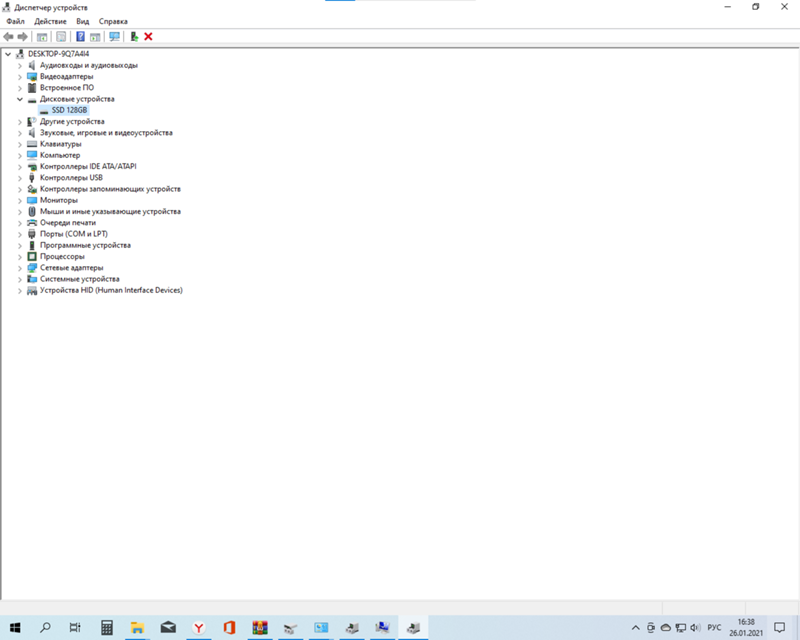Click the Update driver toolbar icon
This screenshot has width=800, height=640.
134,37
